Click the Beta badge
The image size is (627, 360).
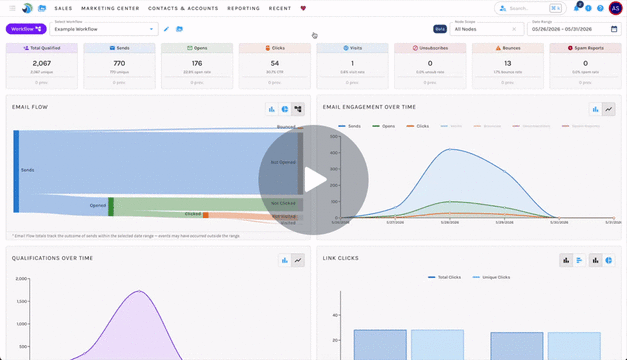(440, 29)
